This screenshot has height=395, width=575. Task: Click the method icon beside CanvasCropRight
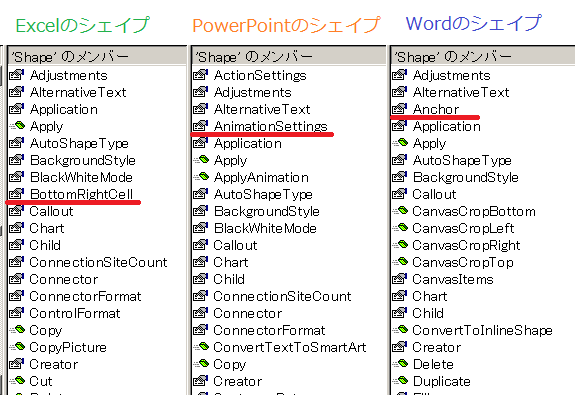coord(400,245)
